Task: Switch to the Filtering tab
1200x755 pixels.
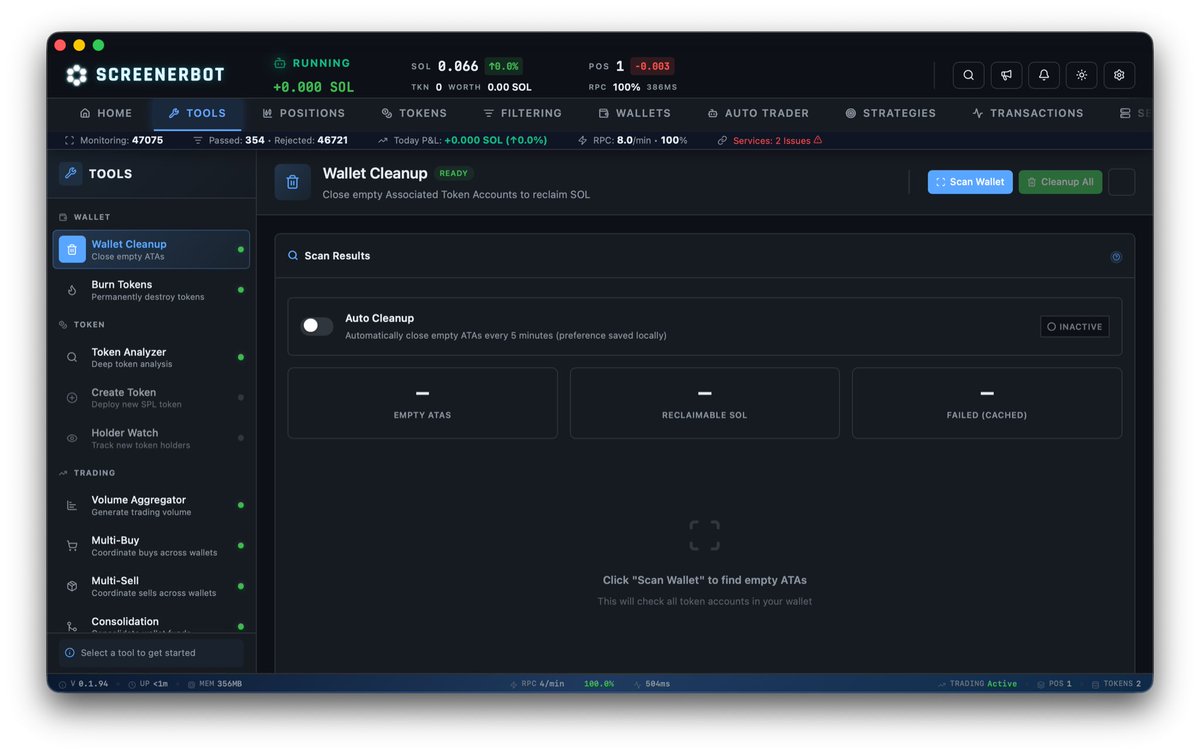Action: [522, 114]
